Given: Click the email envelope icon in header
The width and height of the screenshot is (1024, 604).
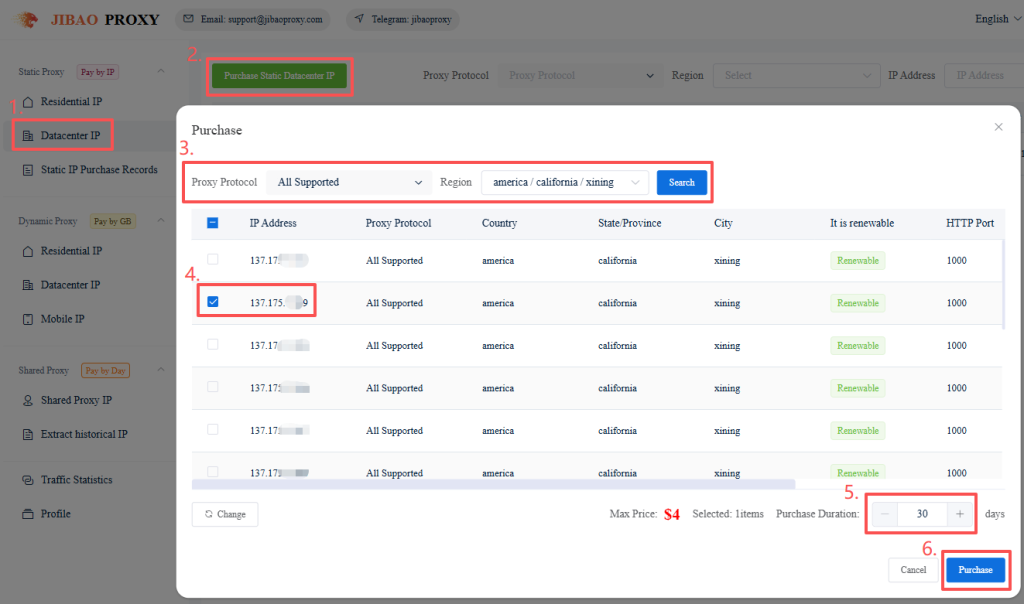Looking at the screenshot, I should [188, 19].
